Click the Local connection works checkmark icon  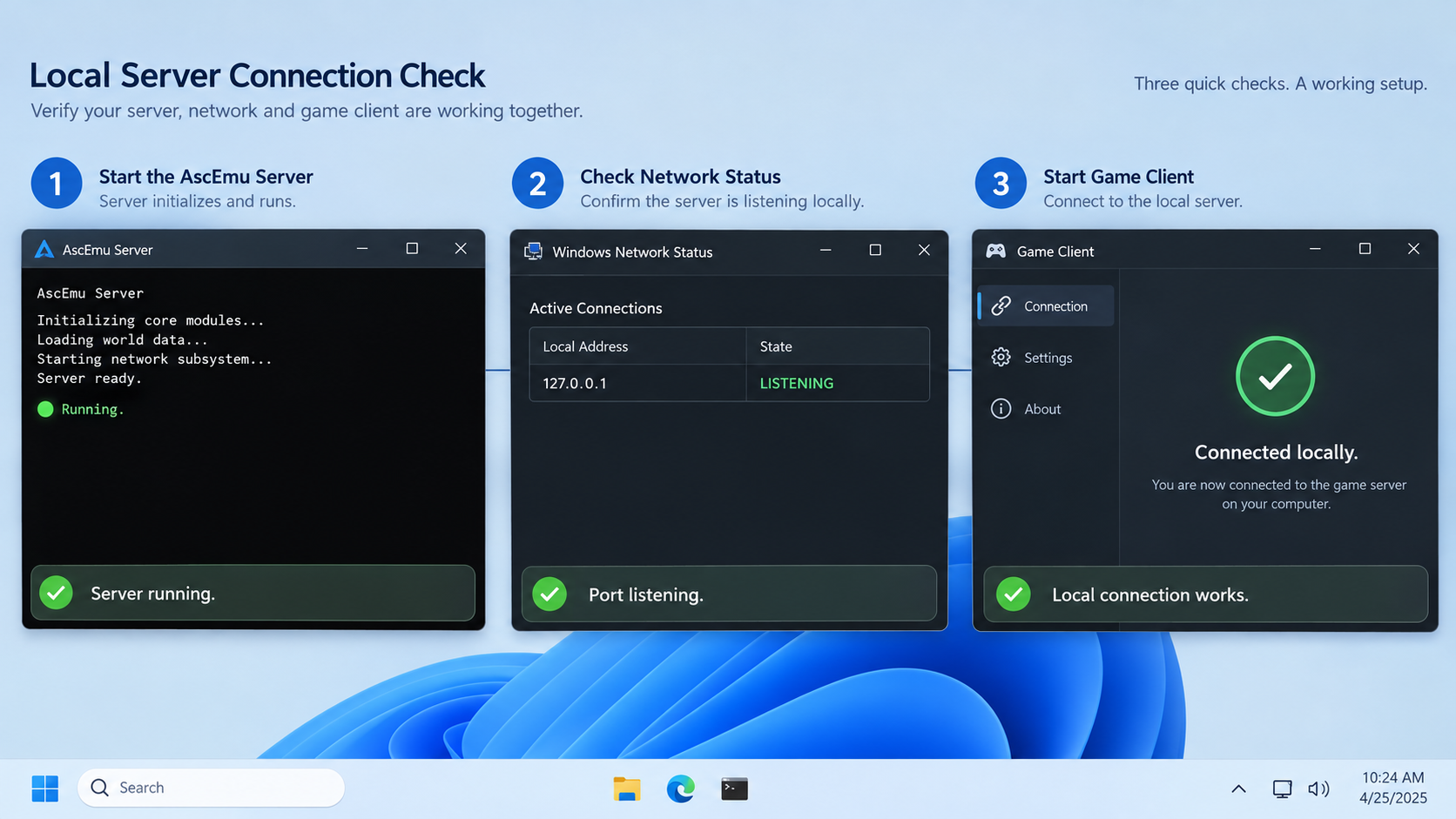(1014, 594)
